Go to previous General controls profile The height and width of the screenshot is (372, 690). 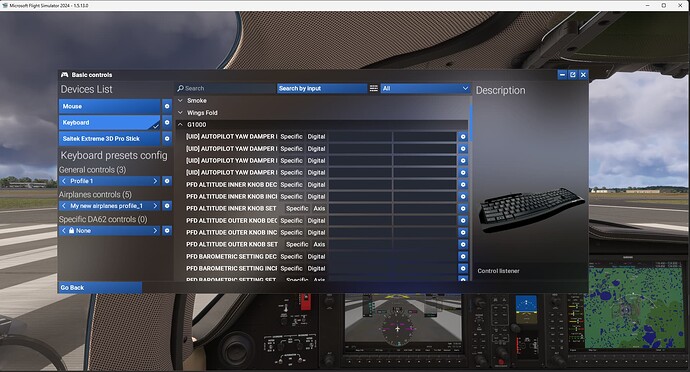tap(64, 181)
